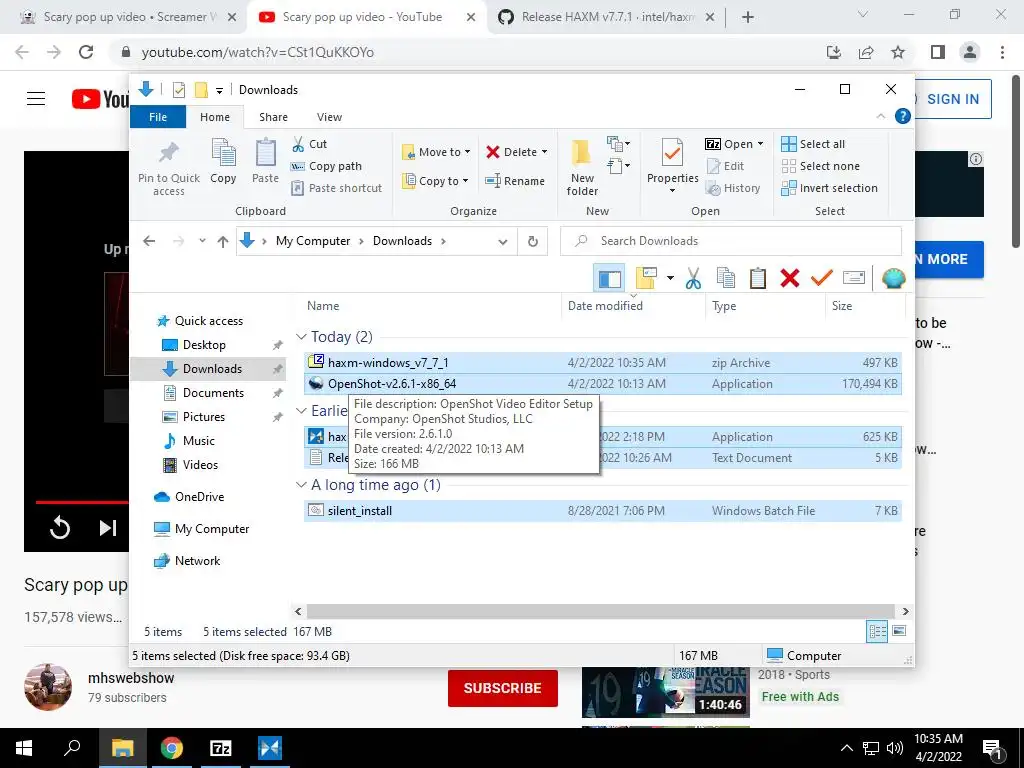
Task: Click History in the Open group
Action: pyautogui.click(x=733, y=188)
